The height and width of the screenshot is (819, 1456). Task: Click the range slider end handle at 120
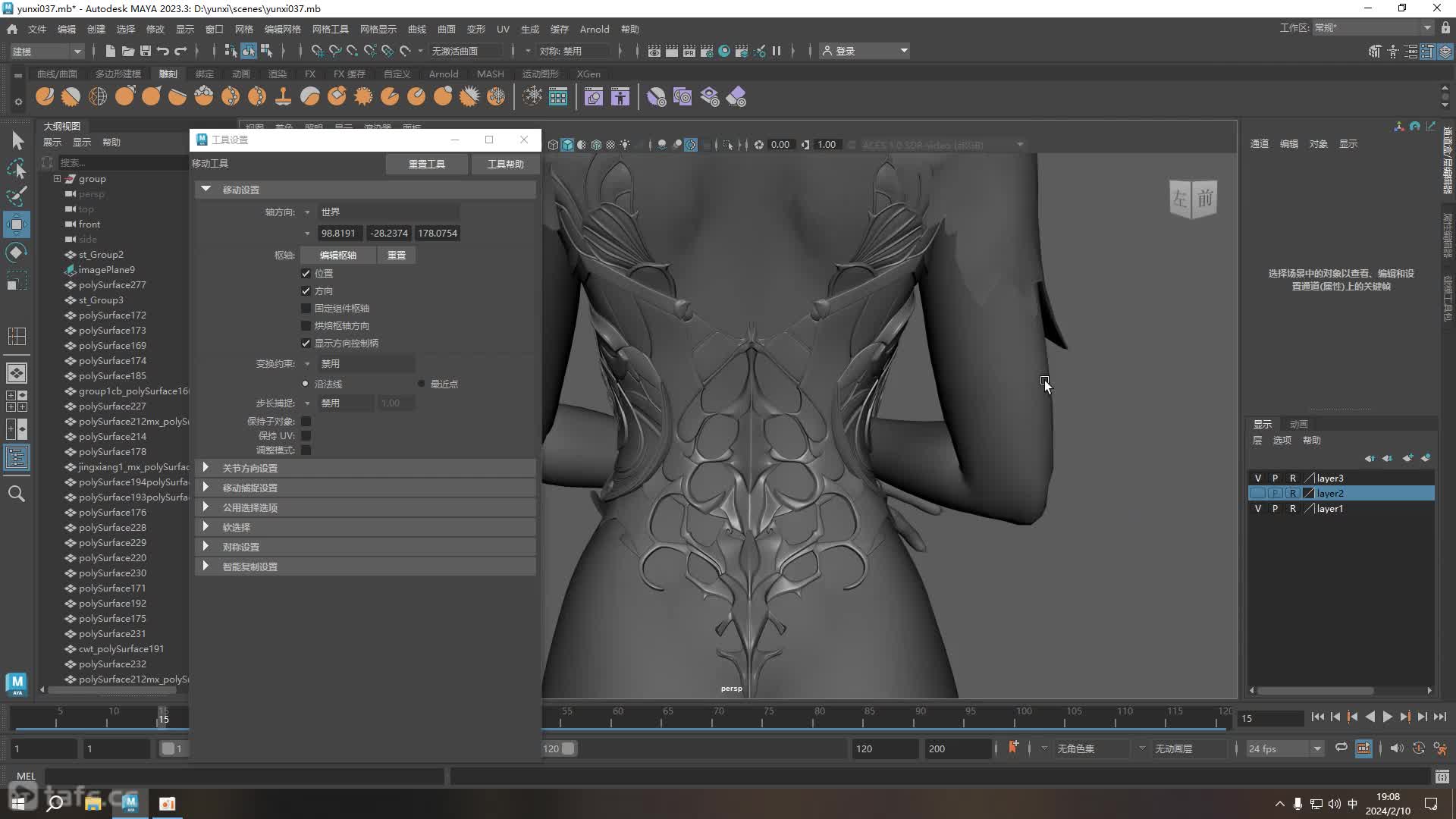click(x=568, y=748)
